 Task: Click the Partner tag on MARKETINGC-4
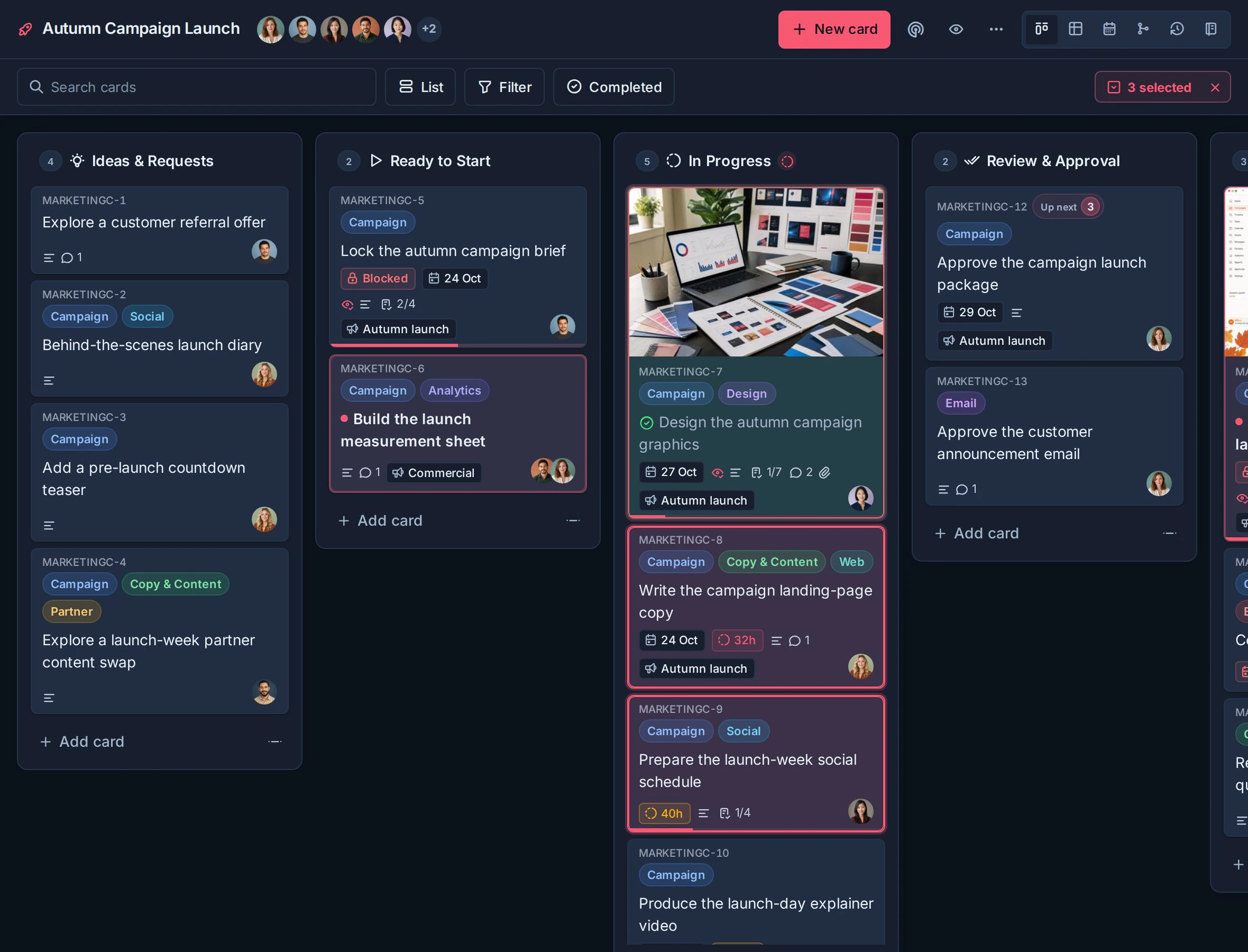click(71, 611)
